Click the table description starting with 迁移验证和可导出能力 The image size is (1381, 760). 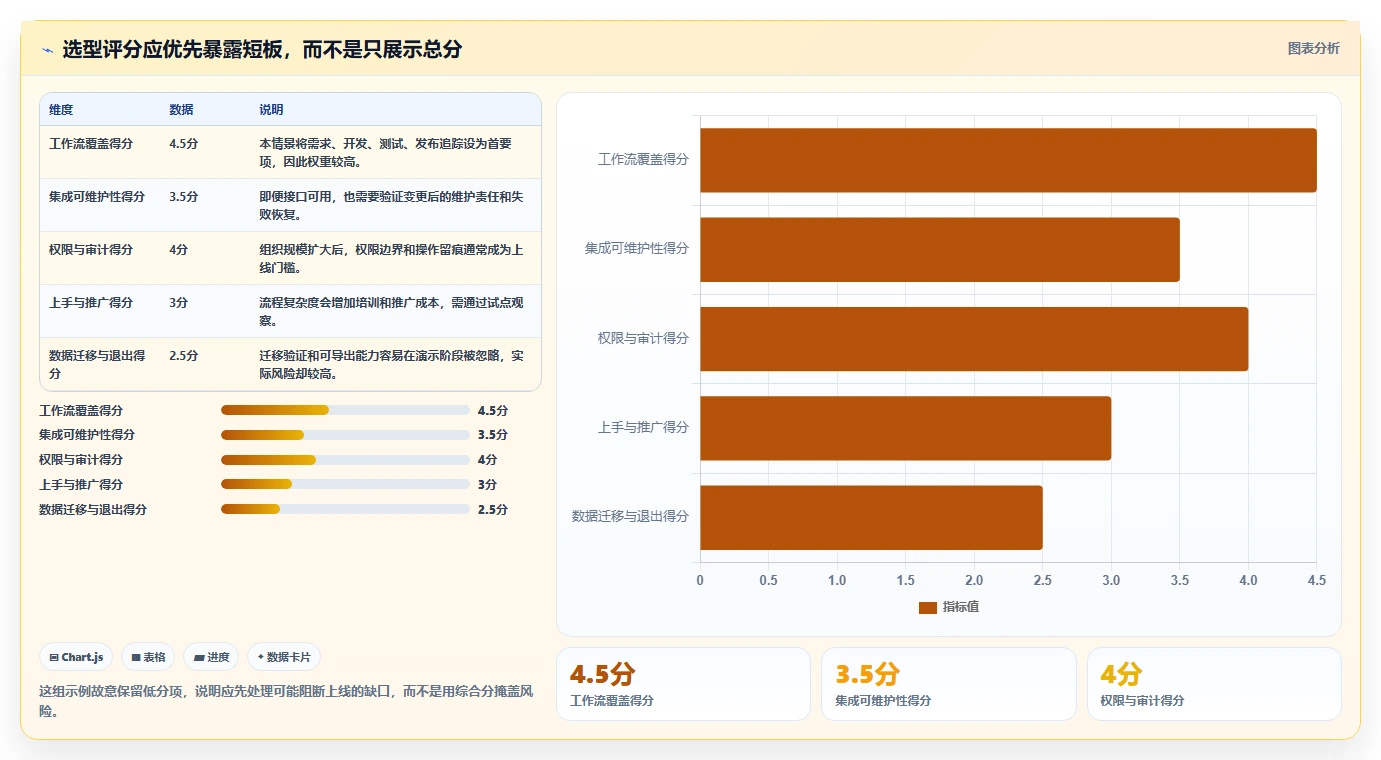click(391, 365)
